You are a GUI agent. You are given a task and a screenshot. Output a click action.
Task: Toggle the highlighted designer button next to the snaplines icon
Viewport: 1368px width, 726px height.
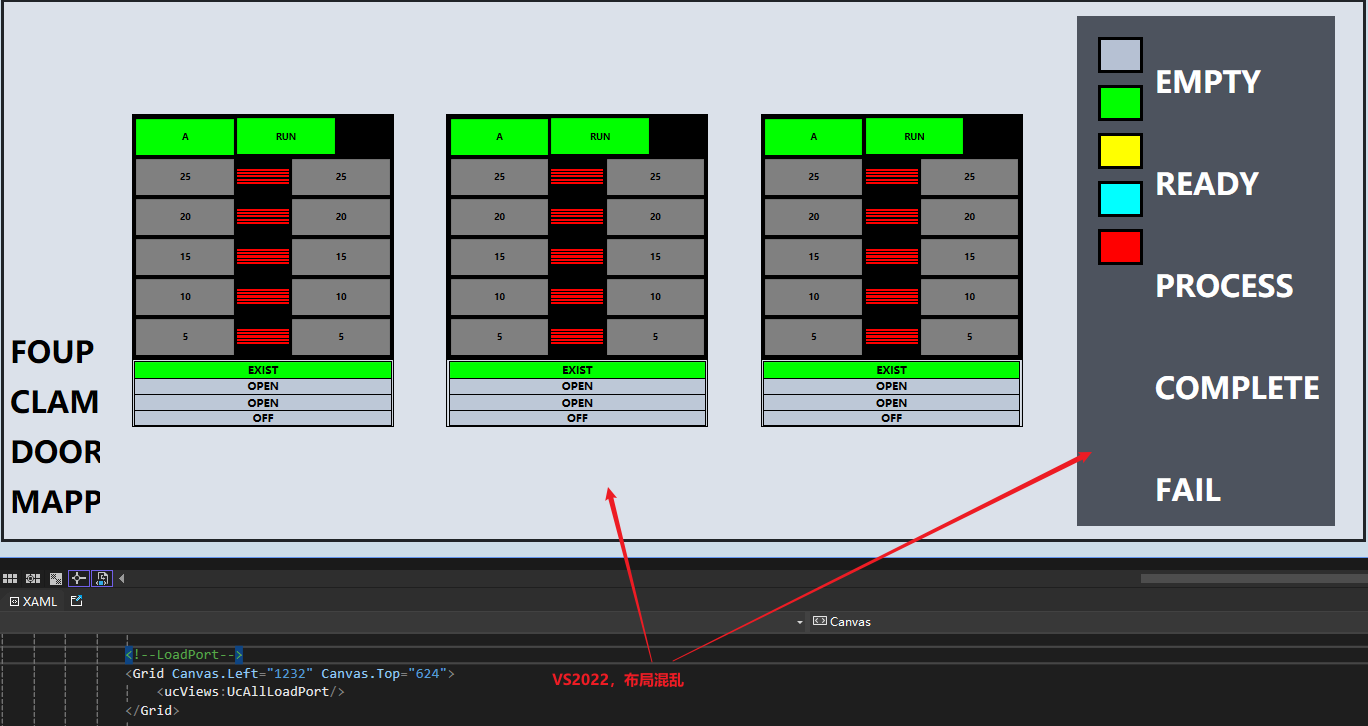pyautogui.click(x=102, y=578)
